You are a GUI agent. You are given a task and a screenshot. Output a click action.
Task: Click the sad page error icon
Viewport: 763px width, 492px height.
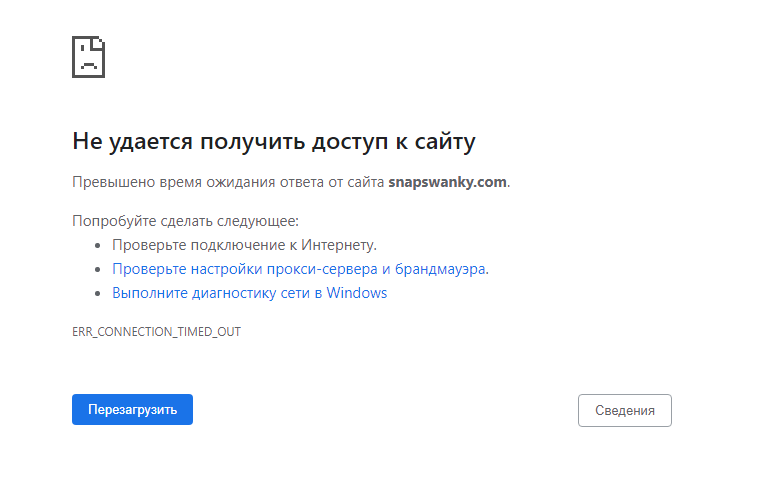point(89,56)
